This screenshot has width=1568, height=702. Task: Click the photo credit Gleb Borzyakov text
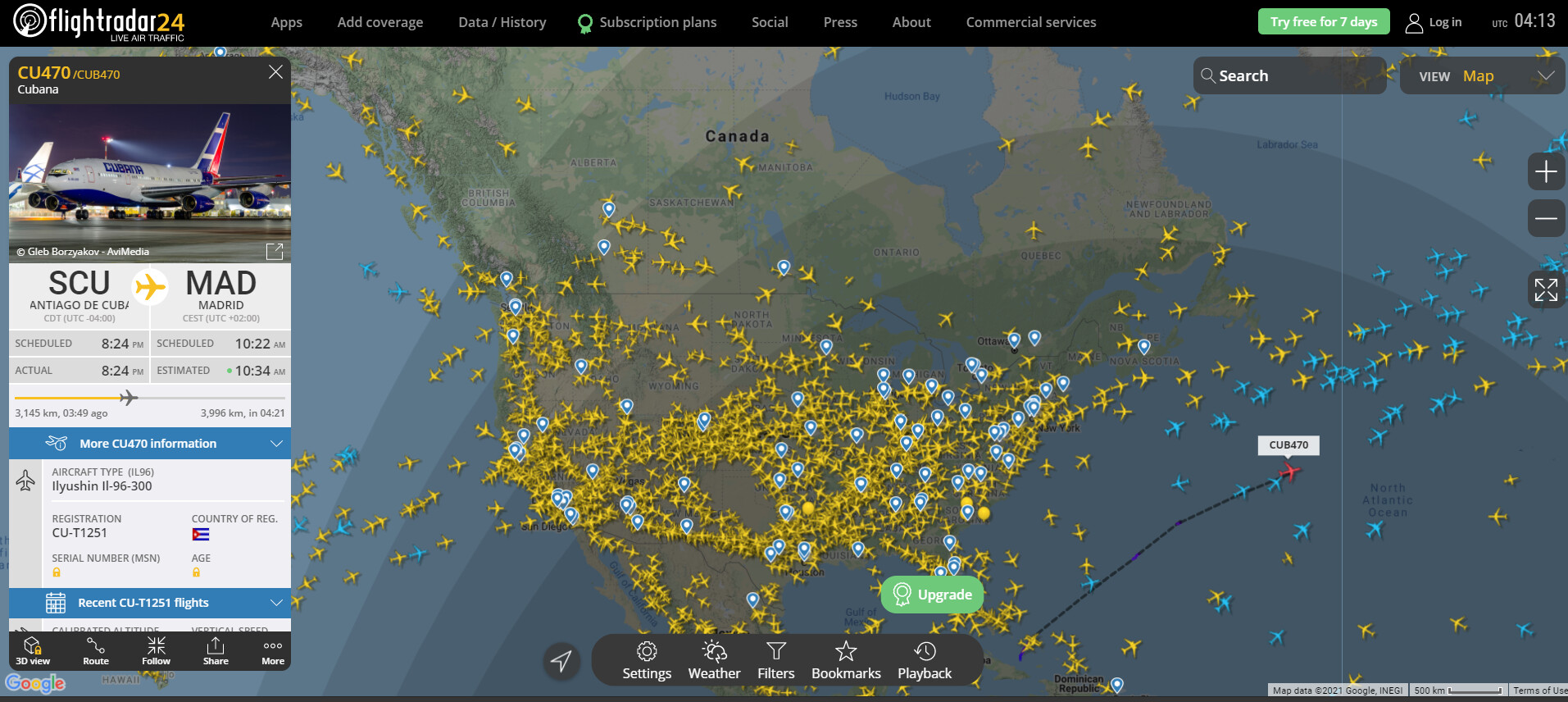pyautogui.click(x=83, y=252)
